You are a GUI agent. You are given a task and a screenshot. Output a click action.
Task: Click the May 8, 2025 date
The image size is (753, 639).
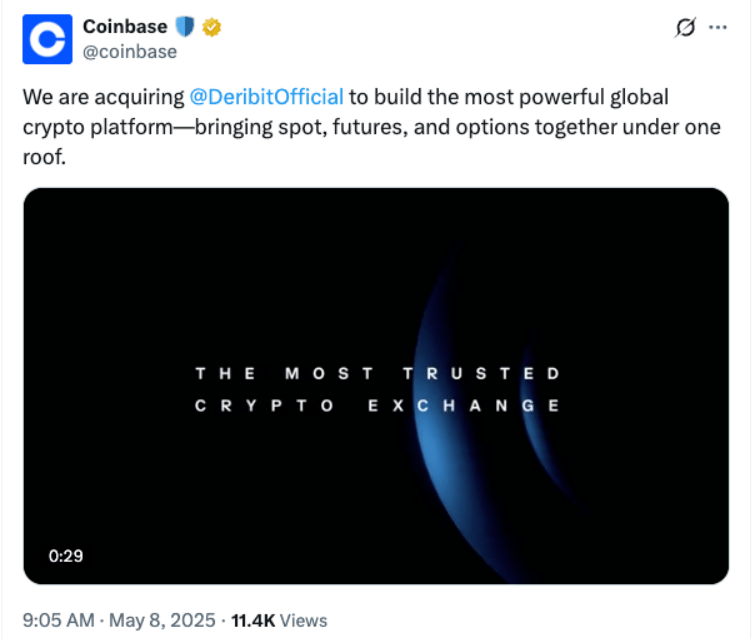162,620
